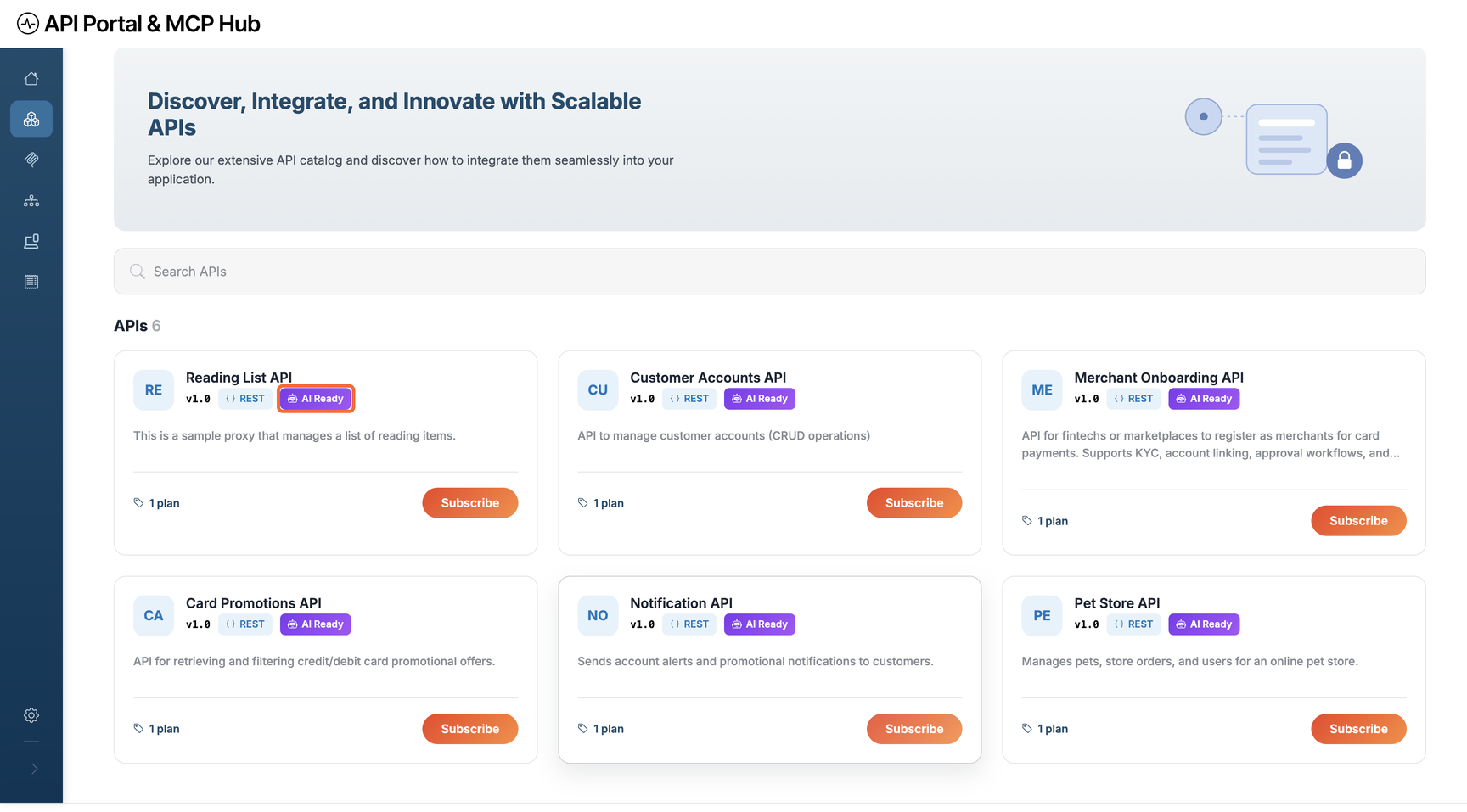The image size is (1467, 812).
Task: Click AI Ready badge on Notification API
Action: click(760, 624)
